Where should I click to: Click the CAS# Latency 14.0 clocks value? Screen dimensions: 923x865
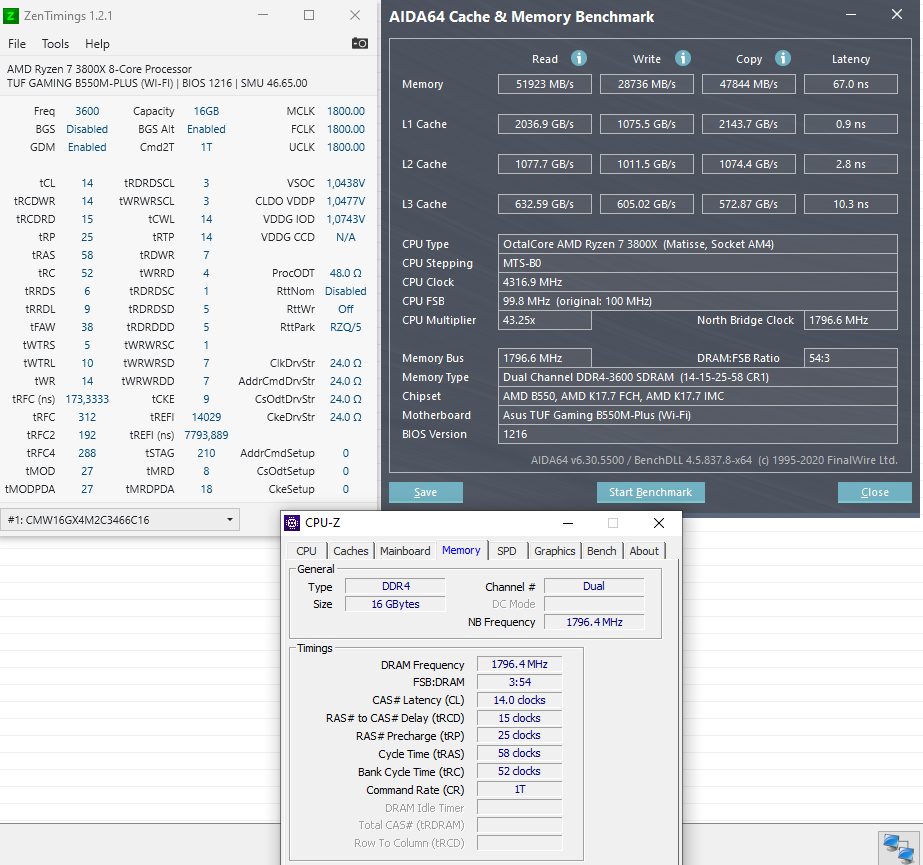pos(519,700)
